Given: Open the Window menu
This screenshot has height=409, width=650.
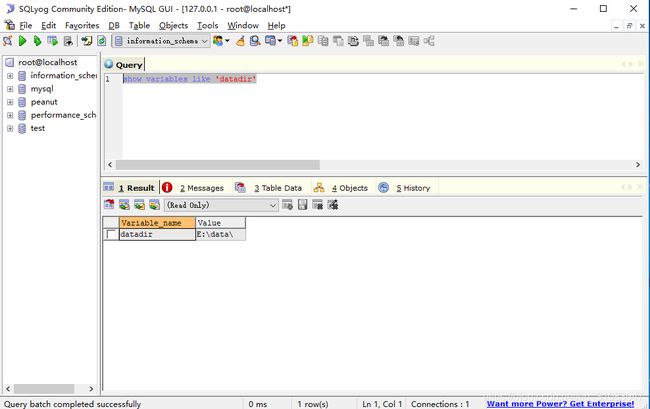Looking at the screenshot, I should (243, 26).
